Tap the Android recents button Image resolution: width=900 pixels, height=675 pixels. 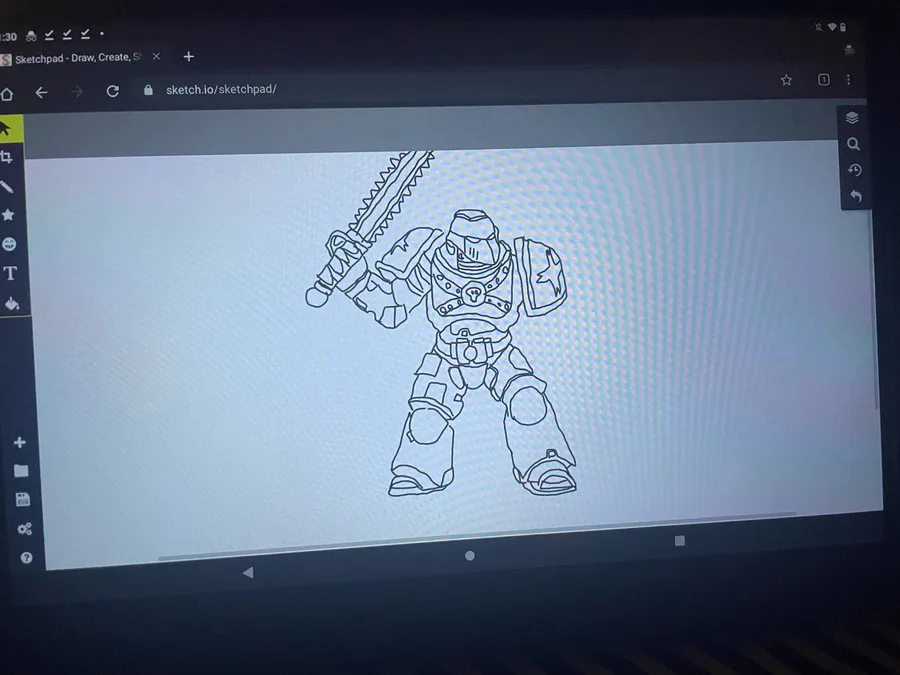tap(680, 541)
